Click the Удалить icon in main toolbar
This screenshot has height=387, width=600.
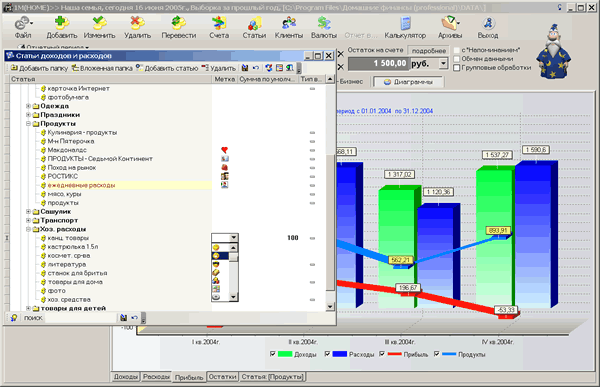point(137,23)
